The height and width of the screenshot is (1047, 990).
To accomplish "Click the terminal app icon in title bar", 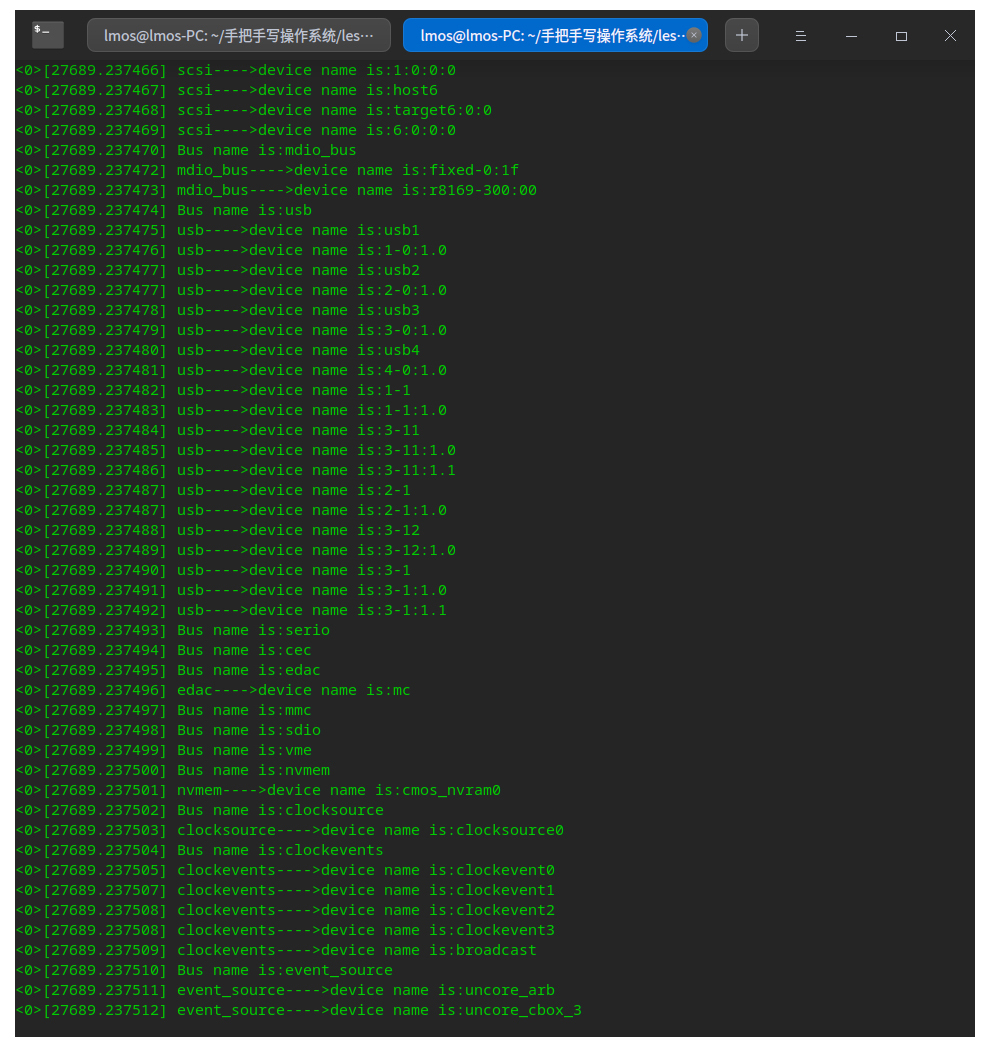I will [47, 35].
